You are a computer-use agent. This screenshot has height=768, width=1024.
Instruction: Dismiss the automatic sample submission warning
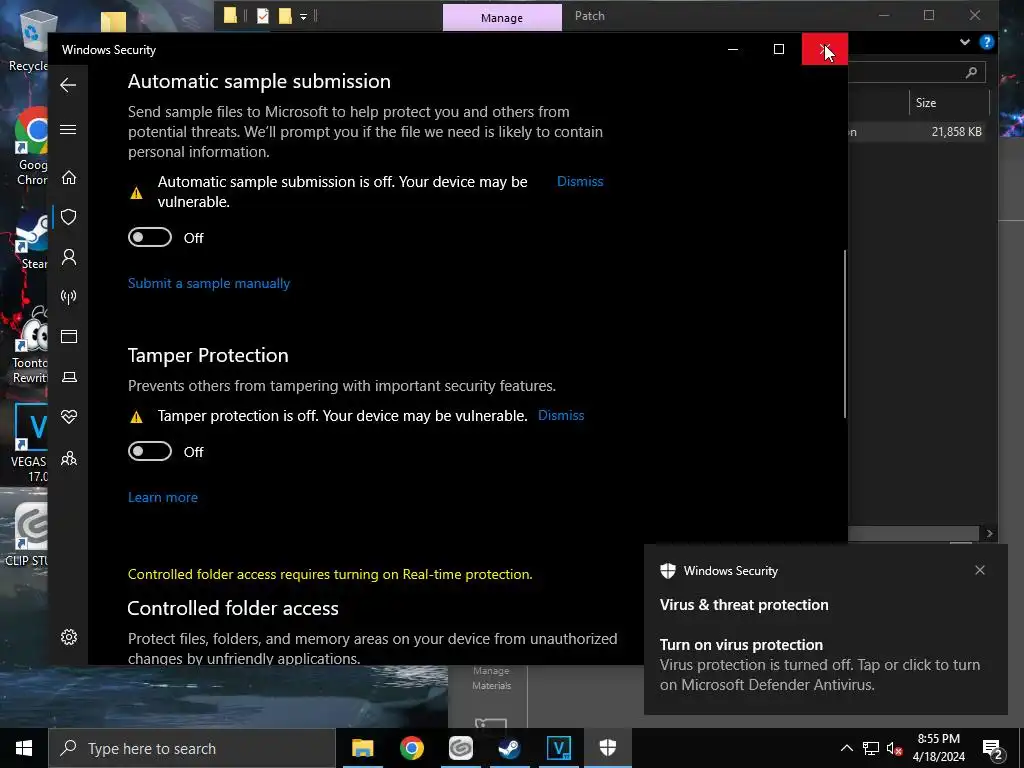[580, 182]
